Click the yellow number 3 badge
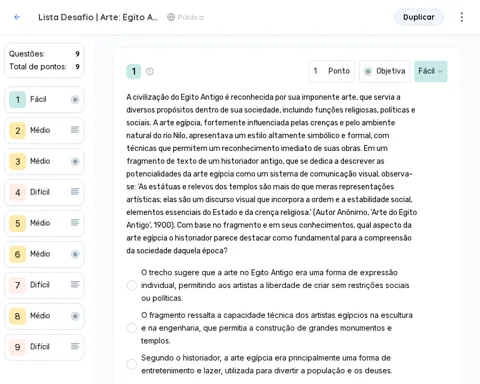The height and width of the screenshot is (384, 480). pyautogui.click(x=18, y=161)
